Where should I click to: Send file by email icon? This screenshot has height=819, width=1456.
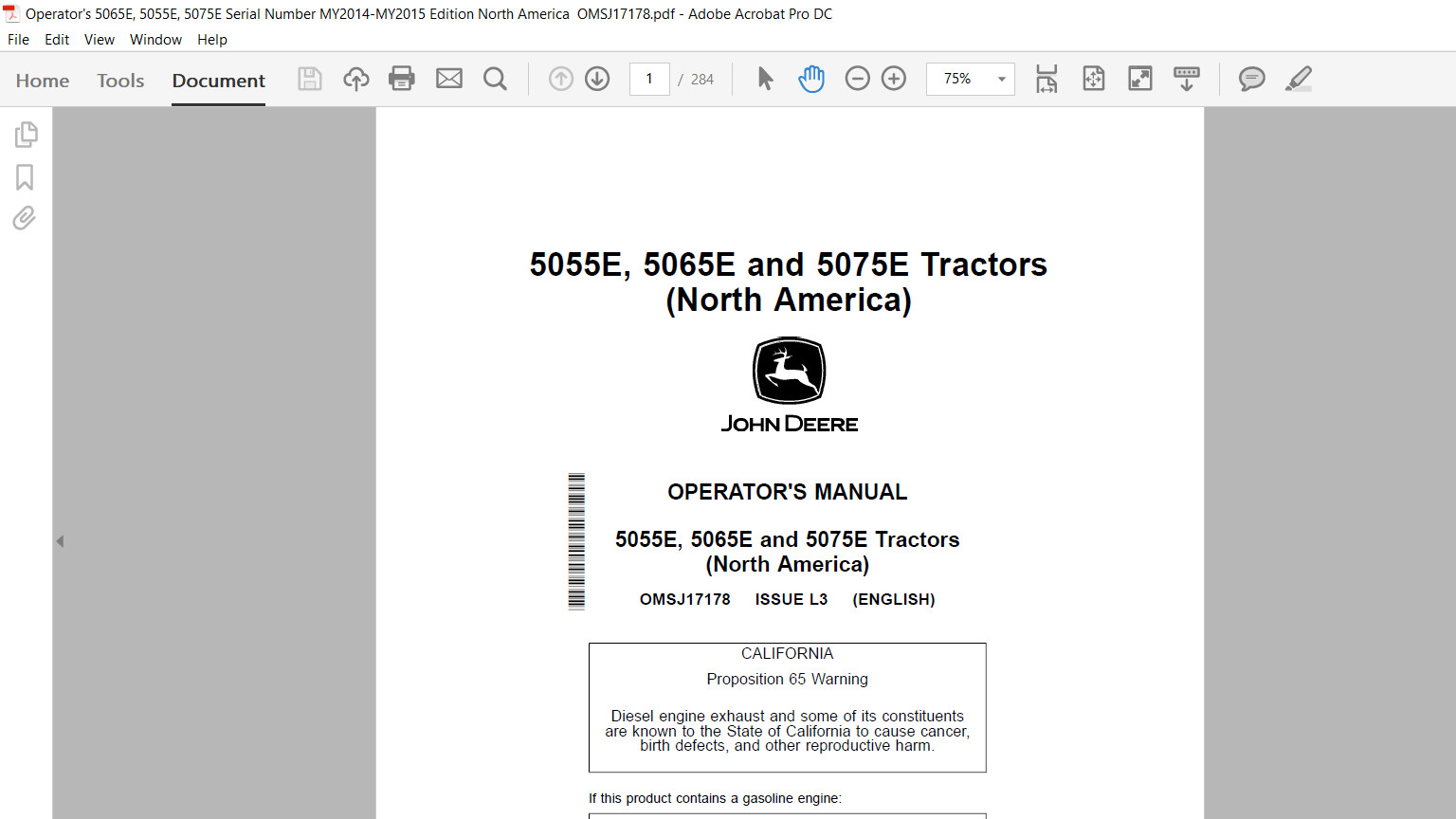point(449,79)
